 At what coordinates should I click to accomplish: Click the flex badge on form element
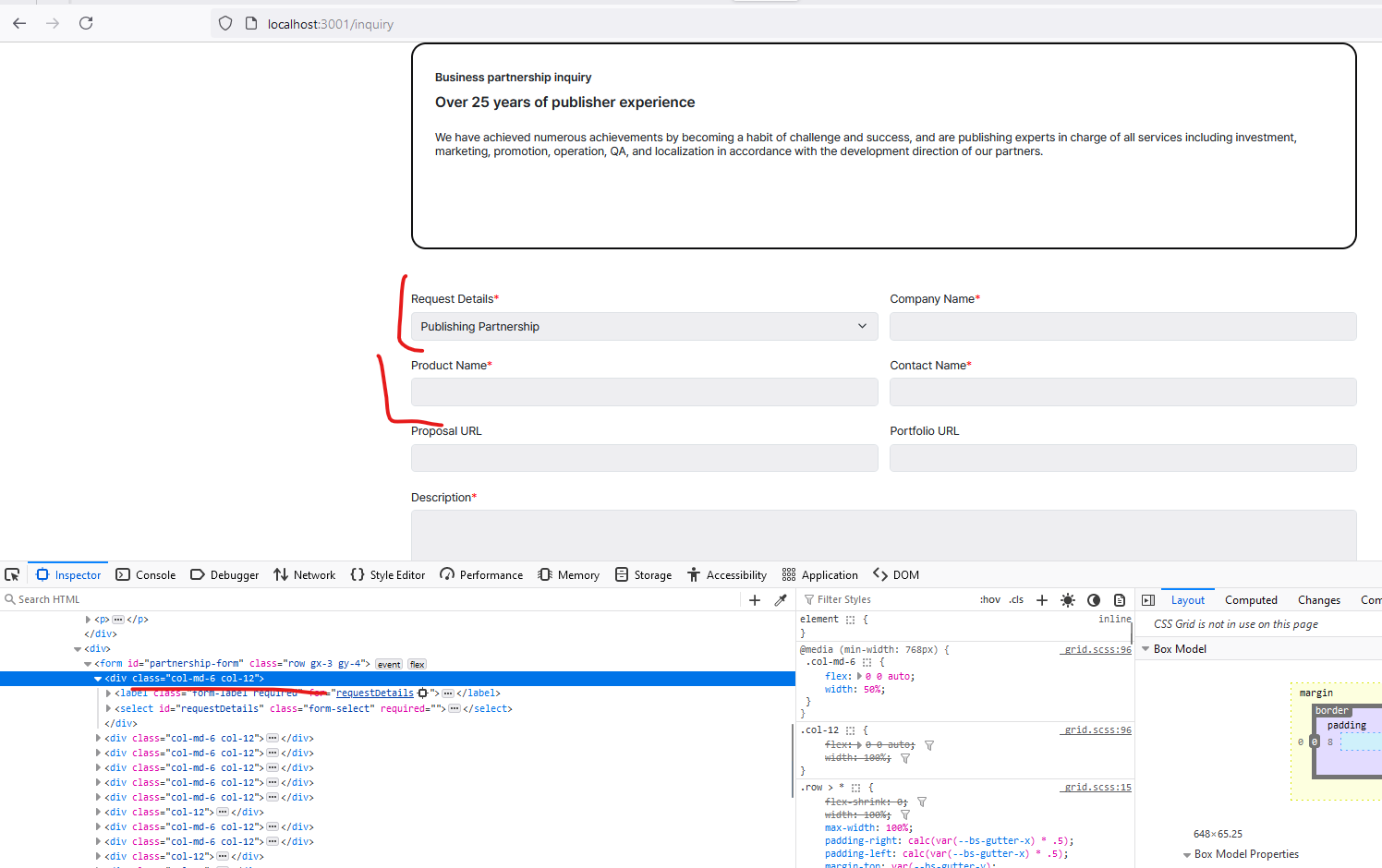click(418, 664)
